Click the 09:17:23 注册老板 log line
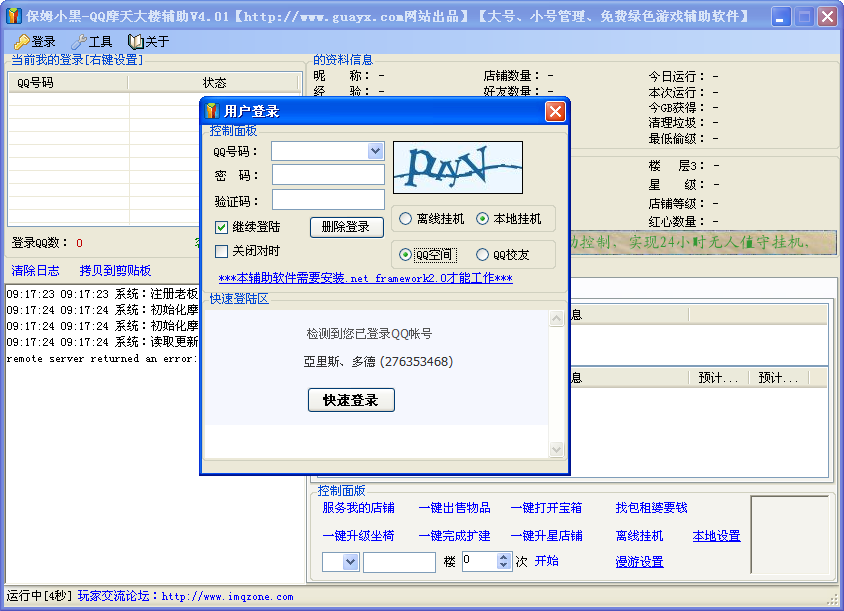This screenshot has height=611, width=844. tap(102, 294)
